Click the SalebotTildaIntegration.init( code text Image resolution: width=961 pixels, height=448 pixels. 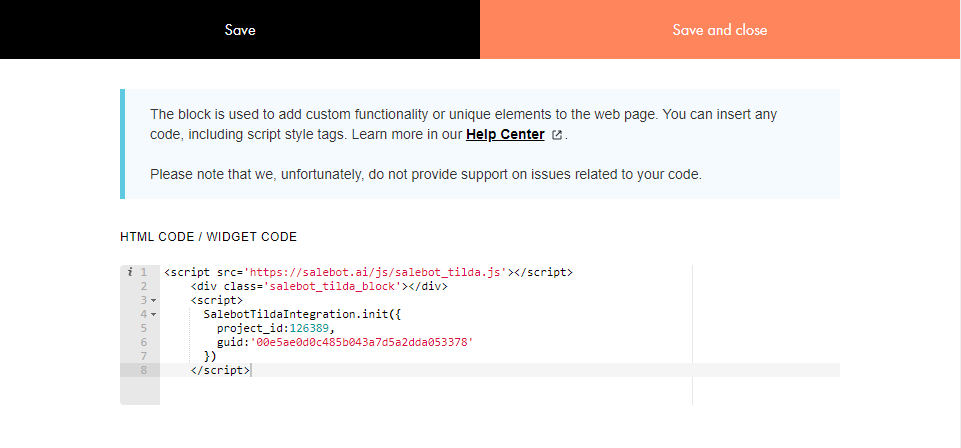click(x=302, y=314)
